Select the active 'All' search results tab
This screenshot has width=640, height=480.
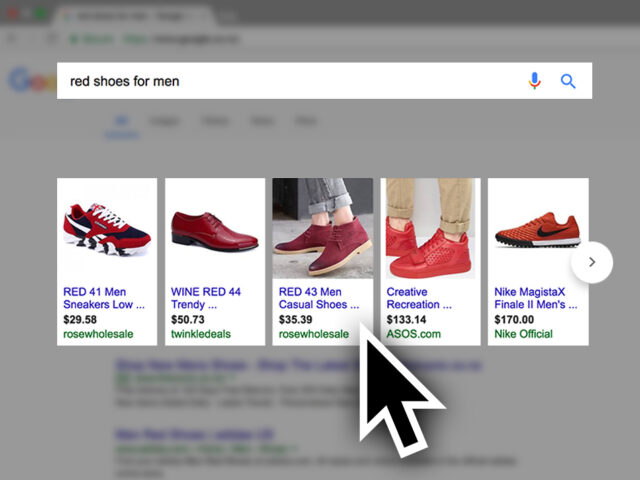[122, 121]
